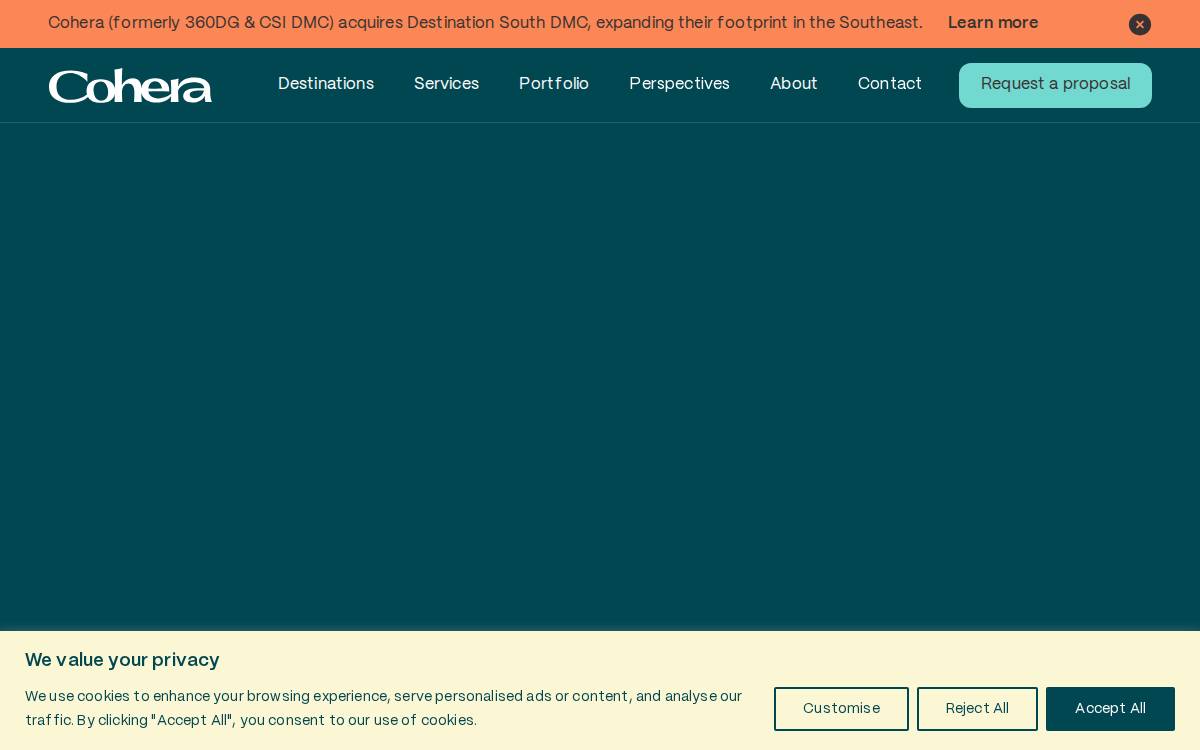Click the Destination South DMC acquisition announcement text
Viewport: 1200px width, 750px height.
click(485, 23)
